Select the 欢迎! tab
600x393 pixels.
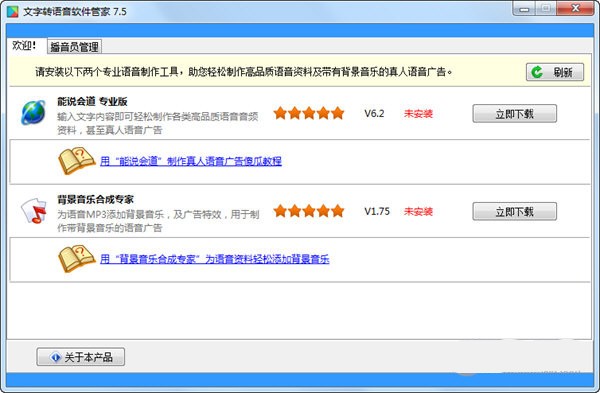[24, 46]
